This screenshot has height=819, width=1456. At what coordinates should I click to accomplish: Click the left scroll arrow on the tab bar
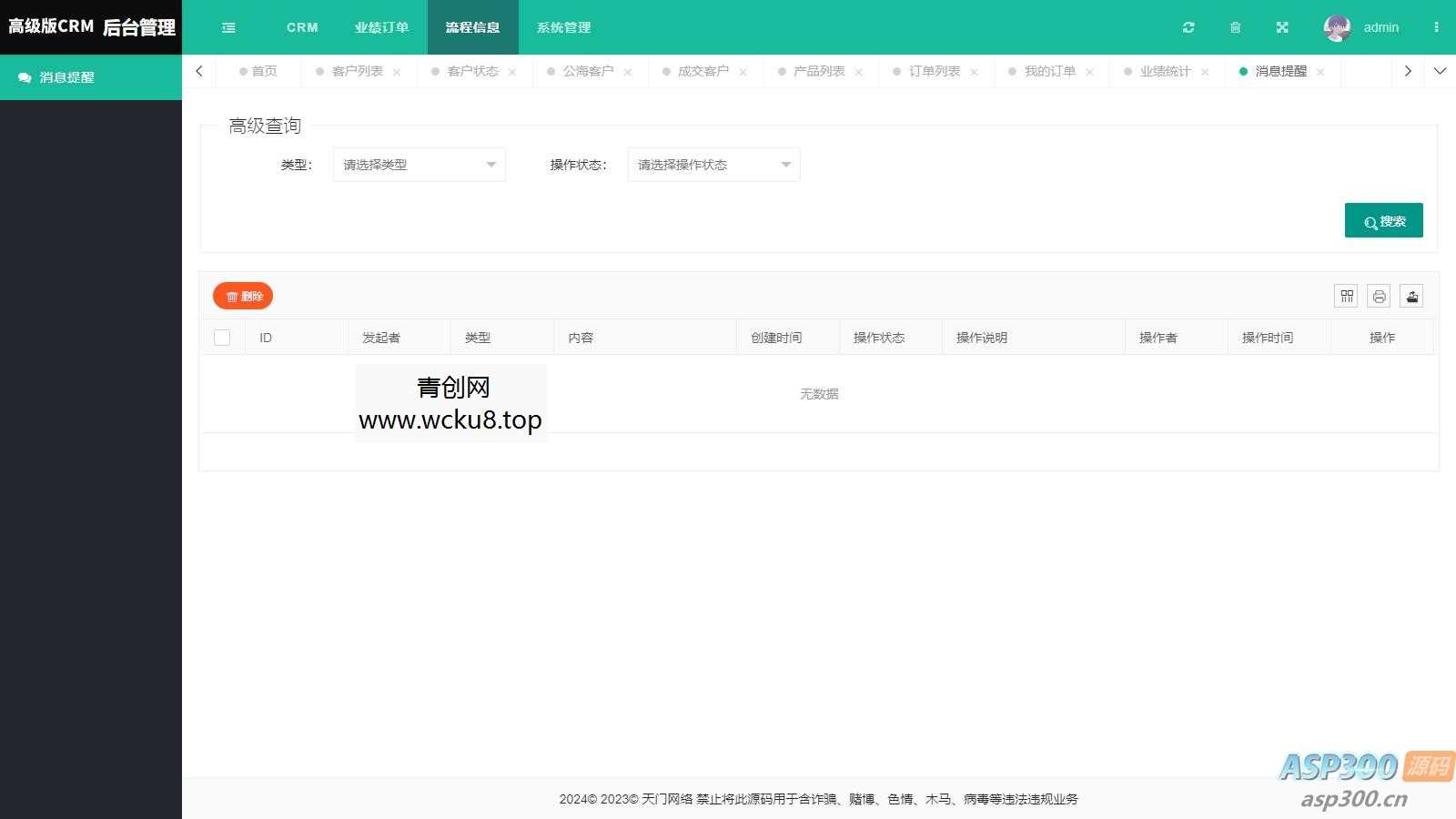tap(199, 71)
